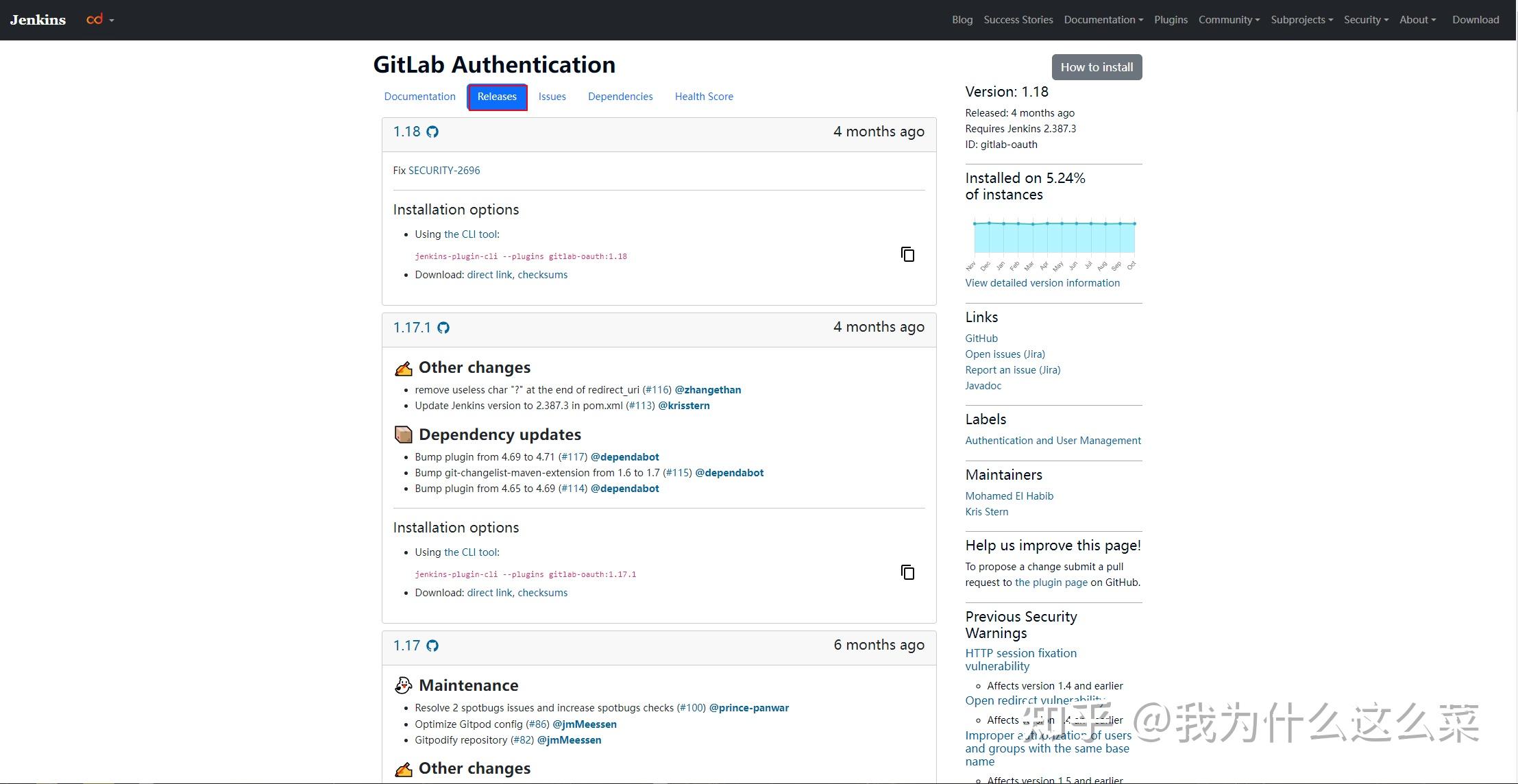1518x784 pixels.
Task: Open the Community dropdown in the navbar
Action: 1229,20
